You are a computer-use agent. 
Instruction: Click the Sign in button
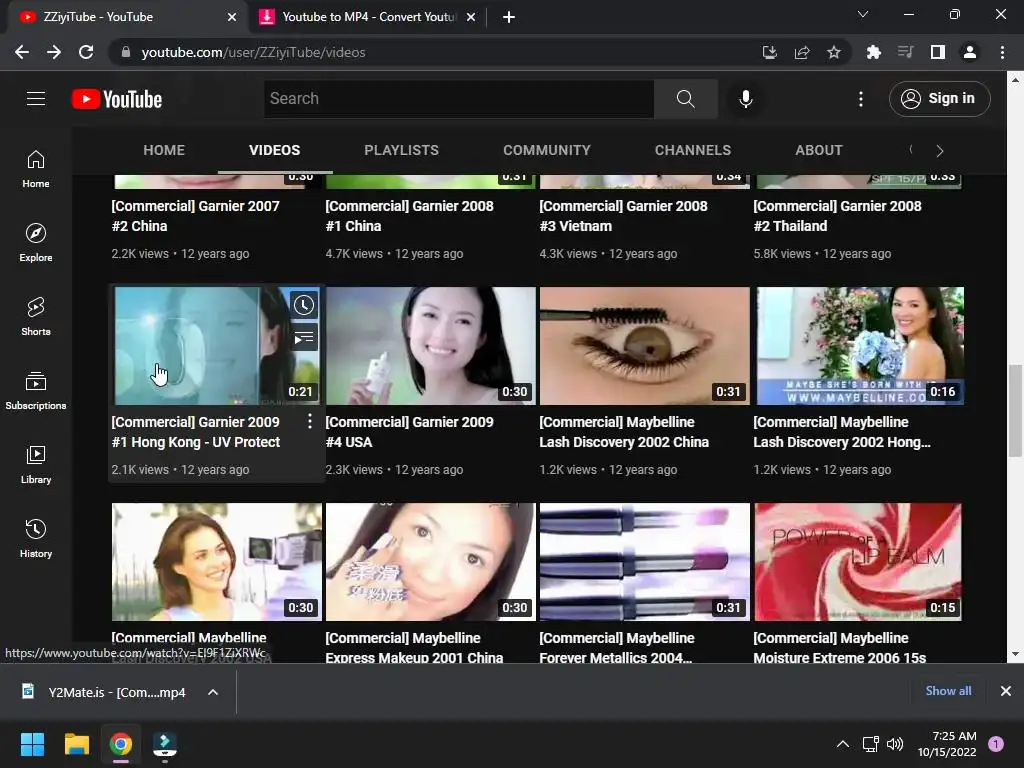pyautogui.click(x=939, y=99)
